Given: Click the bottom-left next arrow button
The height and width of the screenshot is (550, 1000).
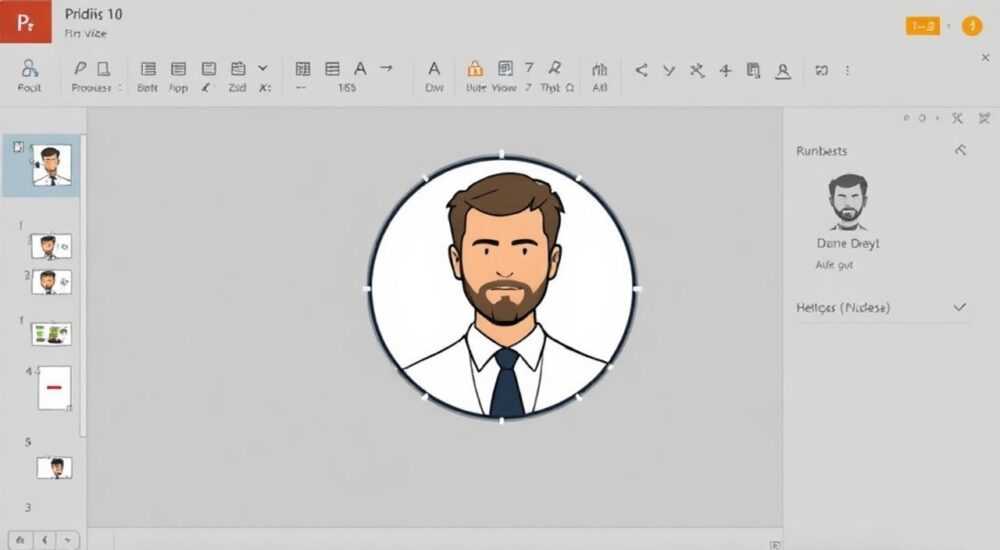Looking at the screenshot, I should pyautogui.click(x=68, y=540).
